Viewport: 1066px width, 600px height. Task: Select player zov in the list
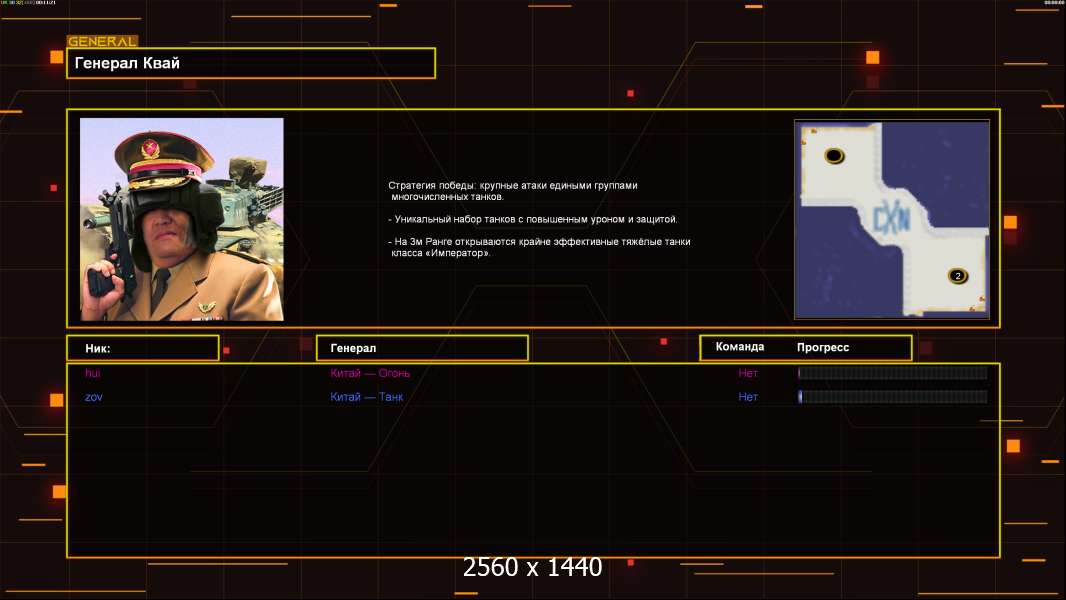tap(94, 397)
